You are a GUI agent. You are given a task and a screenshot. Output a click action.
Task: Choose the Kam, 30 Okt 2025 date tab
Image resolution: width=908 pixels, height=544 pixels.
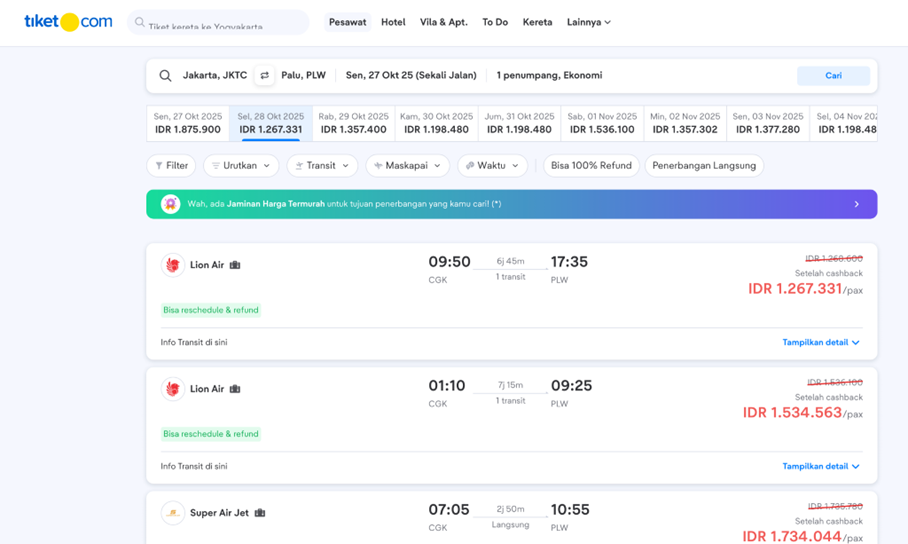[x=435, y=123]
